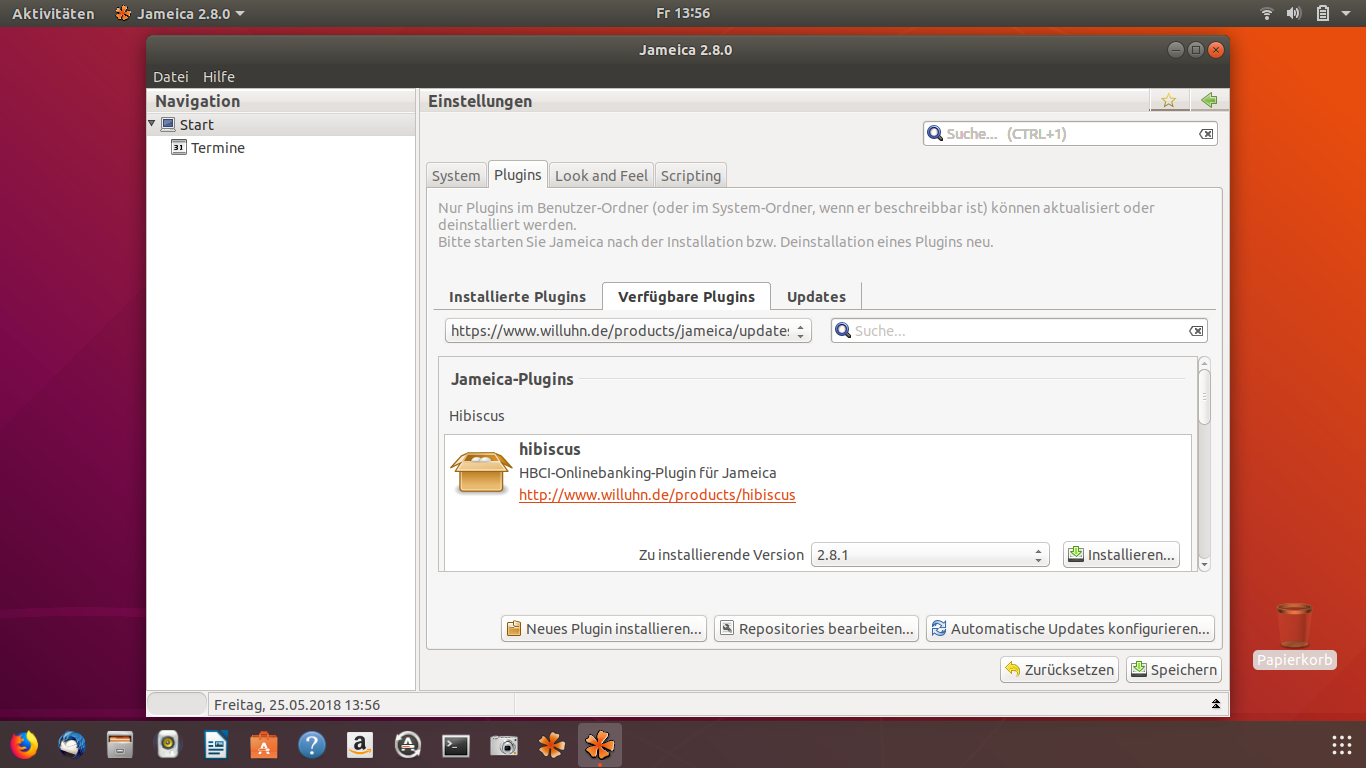1366x768 pixels.
Task: Click the magnifier icon in plugin search field
Action: (x=843, y=331)
